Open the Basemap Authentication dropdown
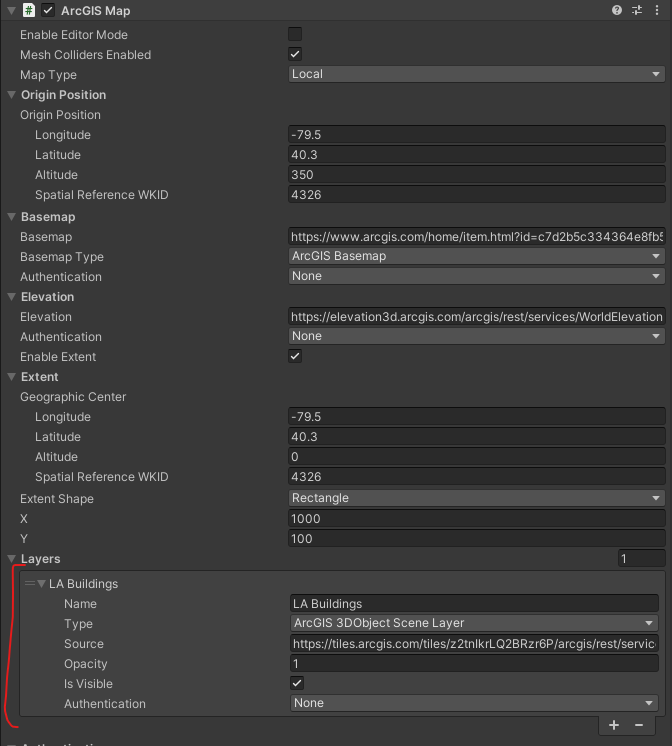Screen dimensions: 672x746 (476, 276)
